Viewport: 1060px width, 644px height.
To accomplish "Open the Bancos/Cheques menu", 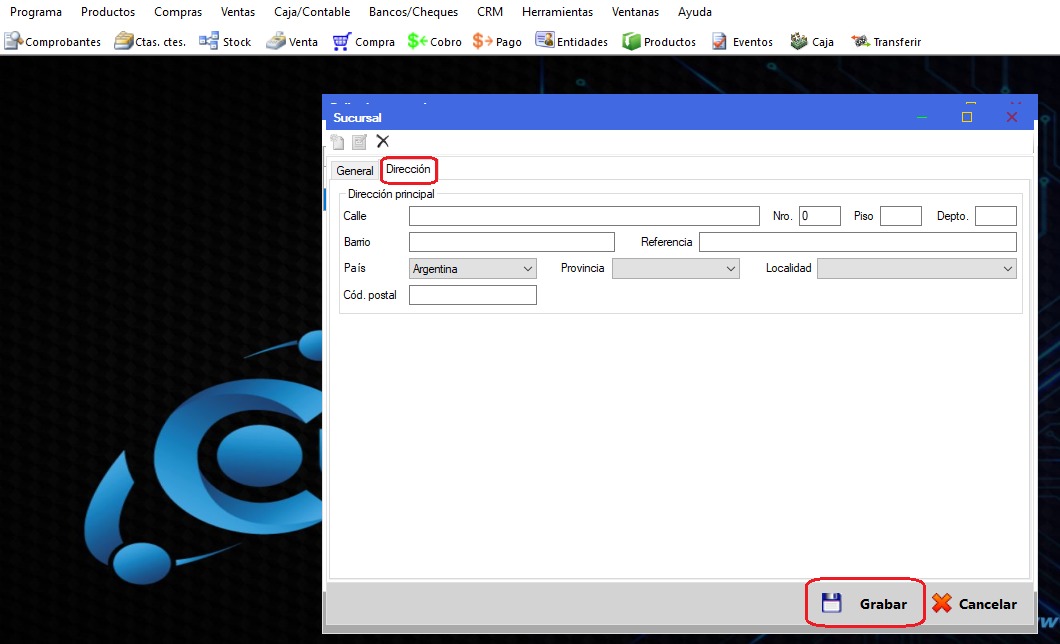I will coord(414,12).
